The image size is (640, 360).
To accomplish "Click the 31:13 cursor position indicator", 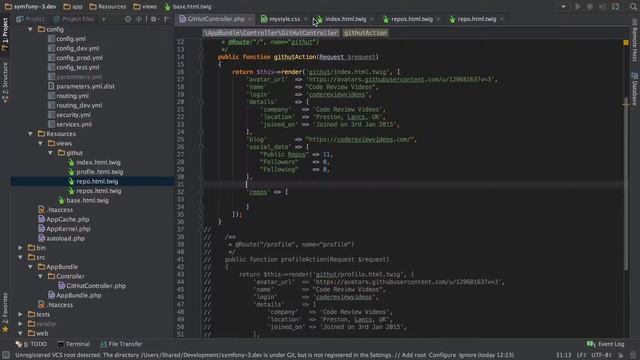I will [x=564, y=355].
